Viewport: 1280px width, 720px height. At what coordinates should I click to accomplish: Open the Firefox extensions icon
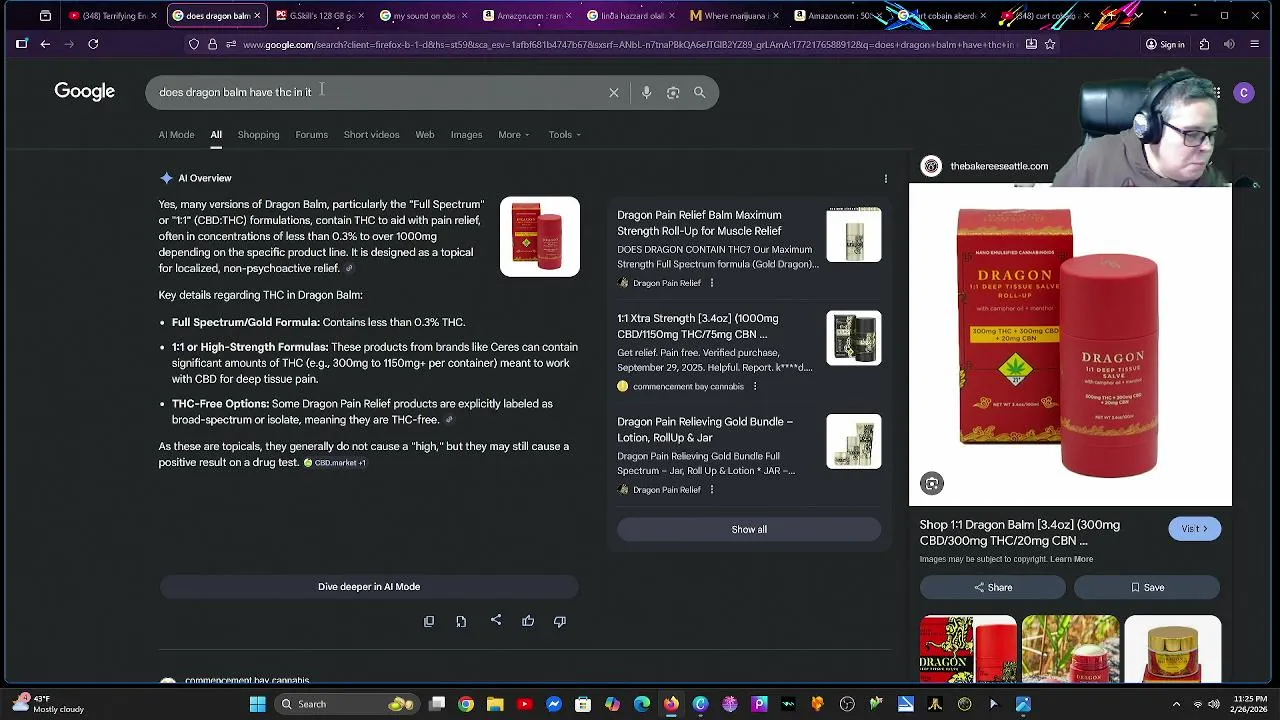(1204, 44)
